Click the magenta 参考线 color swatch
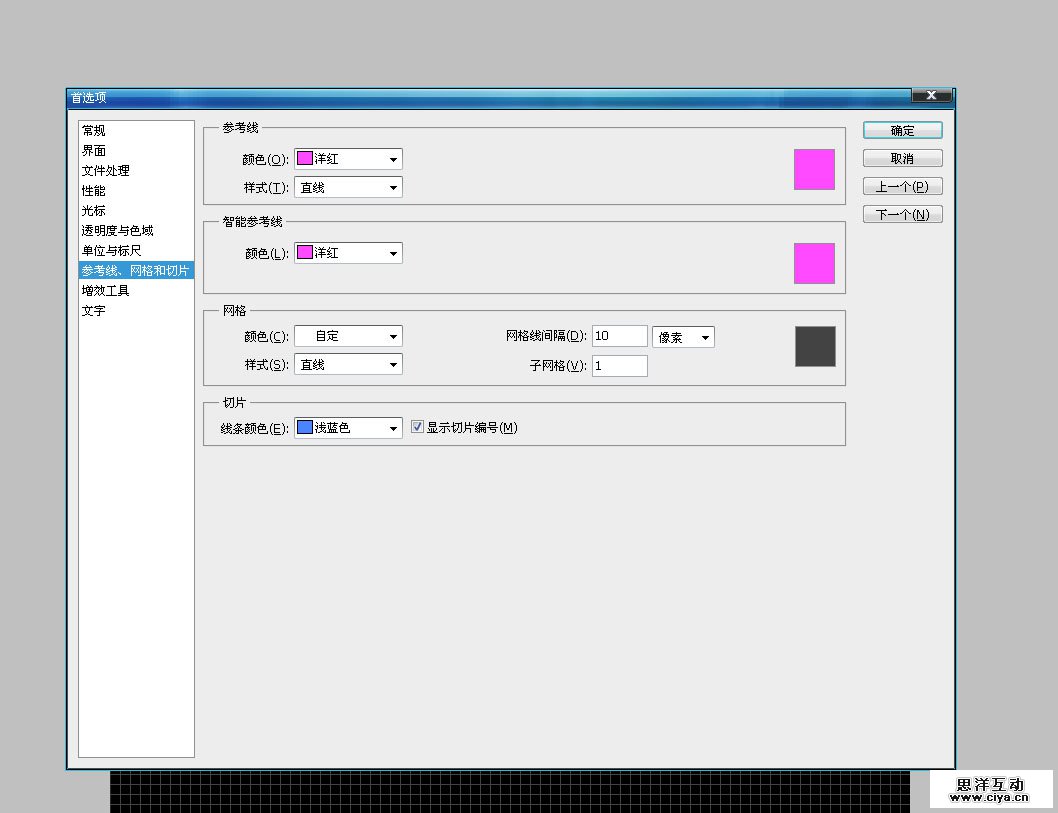Viewport: 1058px width, 813px height. [814, 169]
